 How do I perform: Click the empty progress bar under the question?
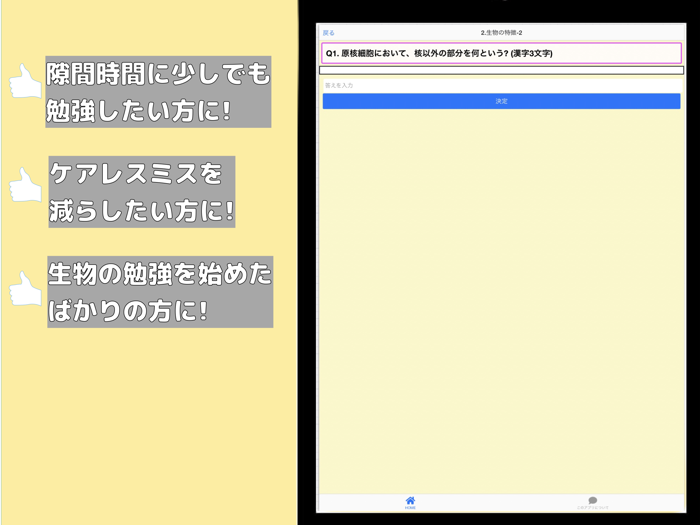501,70
